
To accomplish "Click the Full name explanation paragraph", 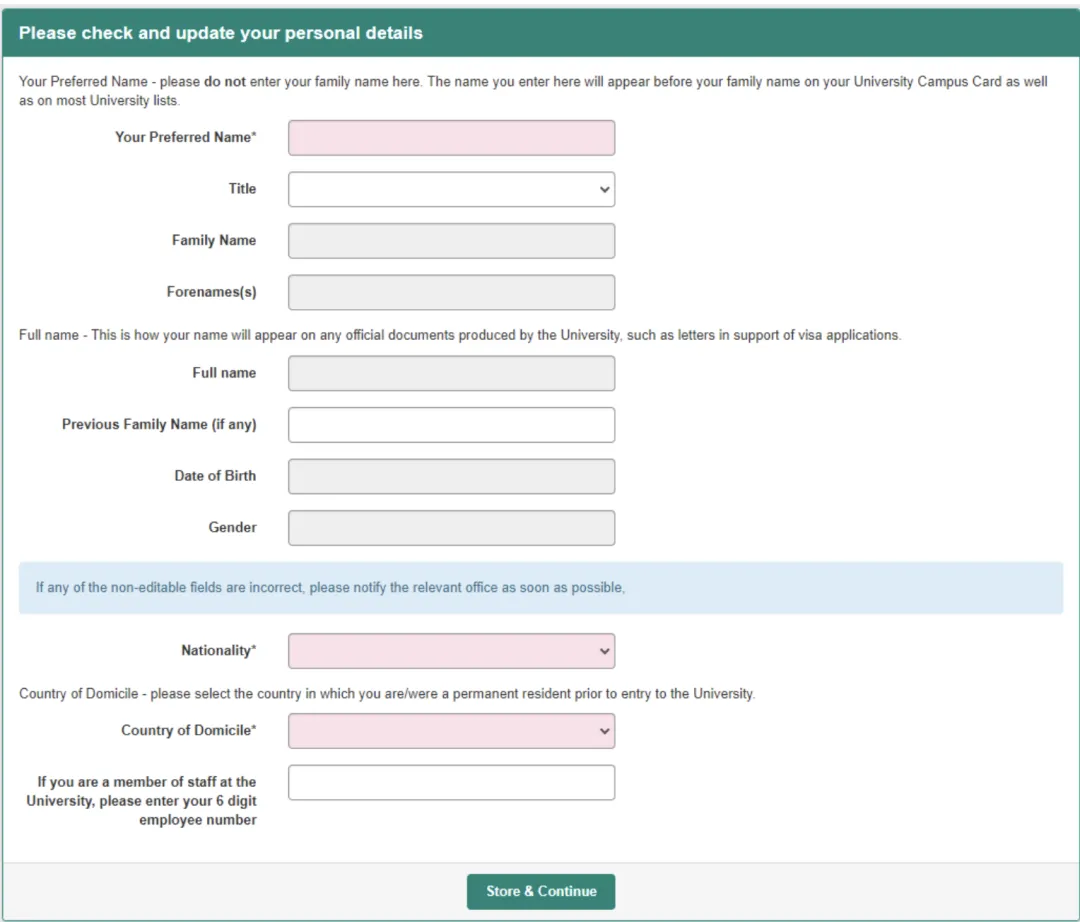I will (x=459, y=335).
